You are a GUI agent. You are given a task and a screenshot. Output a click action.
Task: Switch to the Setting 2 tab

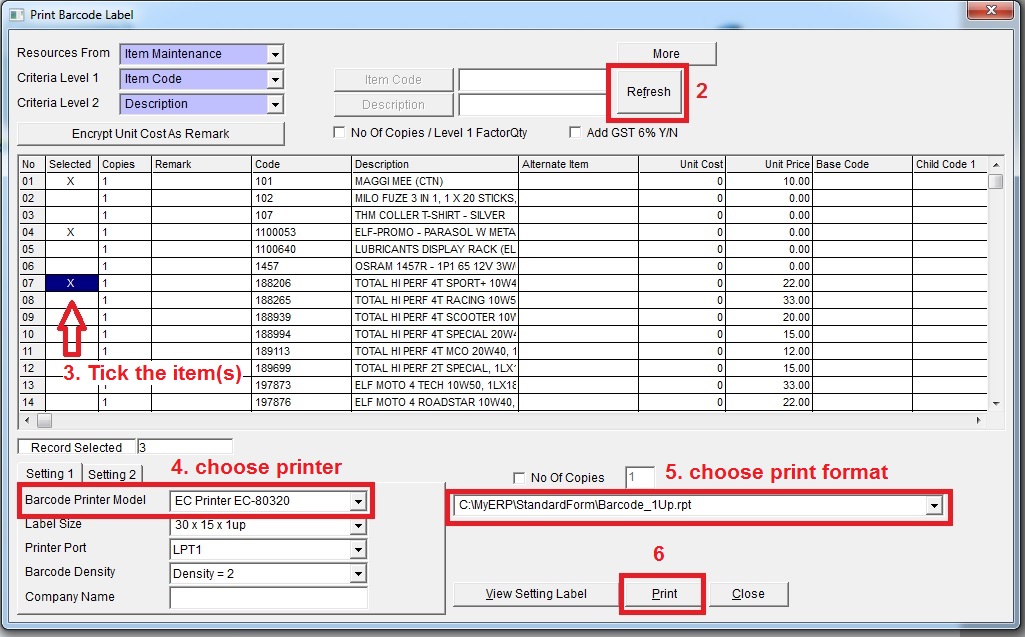click(111, 474)
